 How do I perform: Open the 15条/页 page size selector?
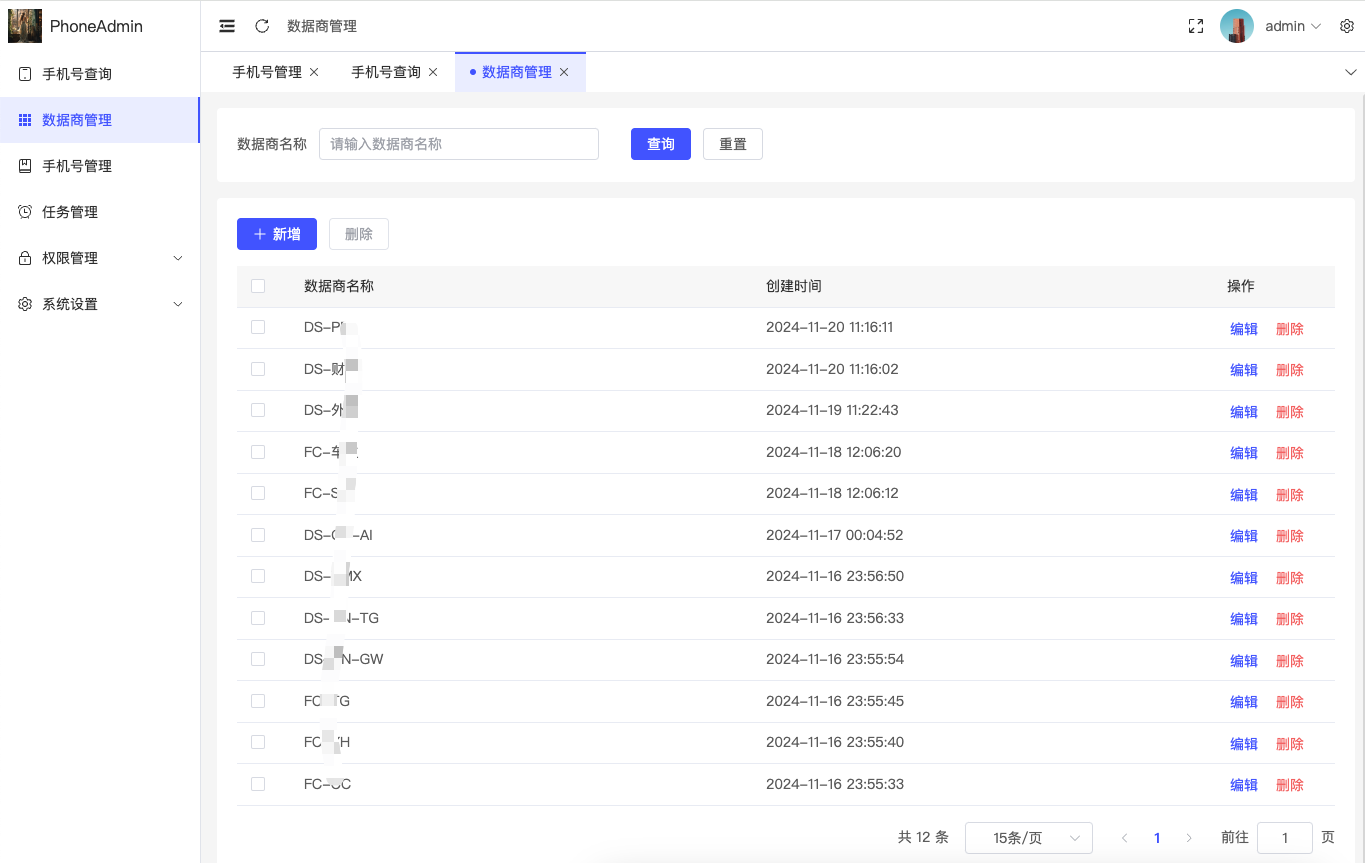pyautogui.click(x=1029, y=838)
